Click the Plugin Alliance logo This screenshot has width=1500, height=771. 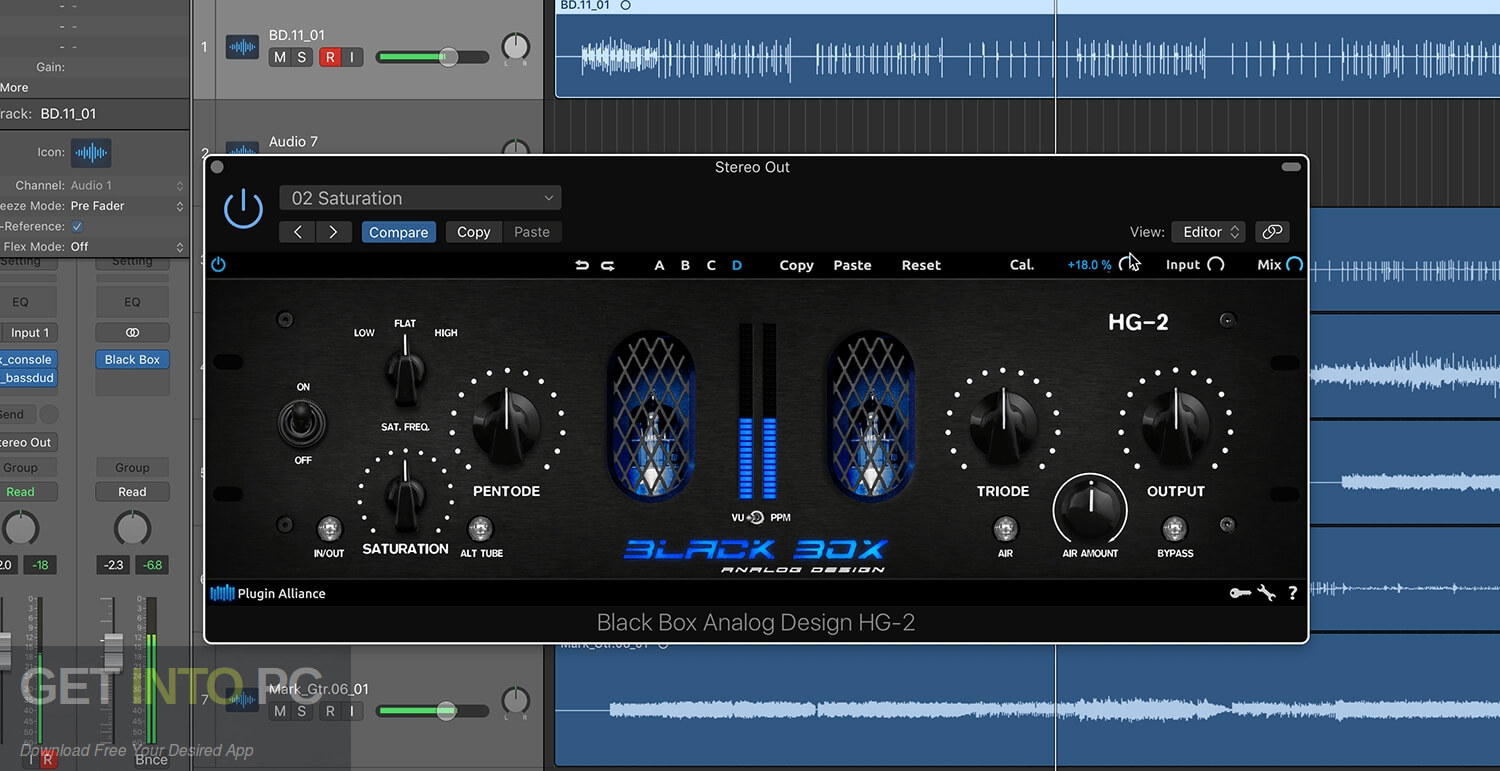tap(268, 593)
